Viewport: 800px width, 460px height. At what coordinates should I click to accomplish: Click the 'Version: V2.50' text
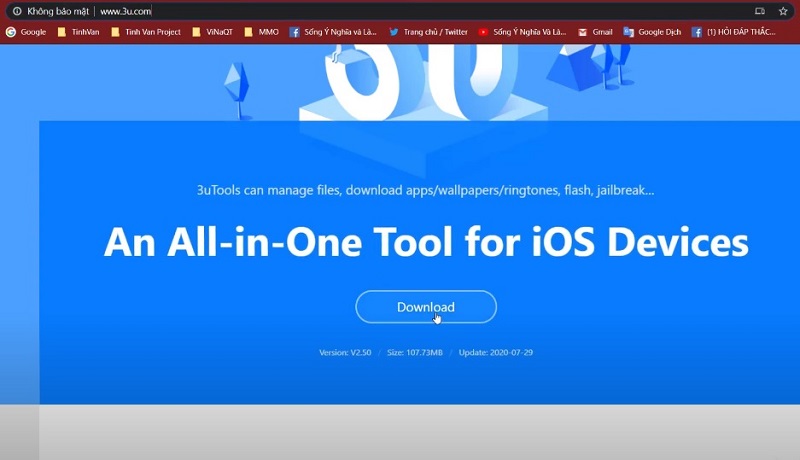(345, 352)
